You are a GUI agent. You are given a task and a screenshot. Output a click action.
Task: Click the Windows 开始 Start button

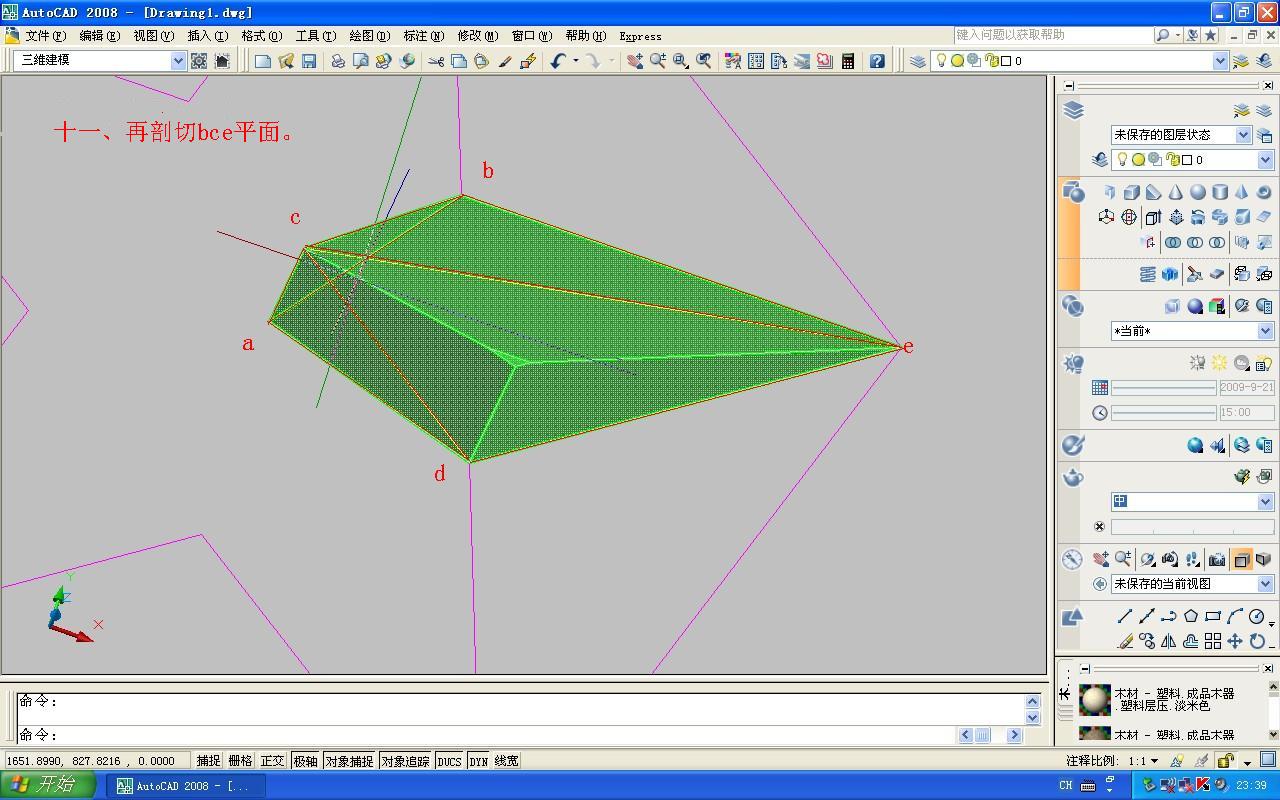point(48,786)
